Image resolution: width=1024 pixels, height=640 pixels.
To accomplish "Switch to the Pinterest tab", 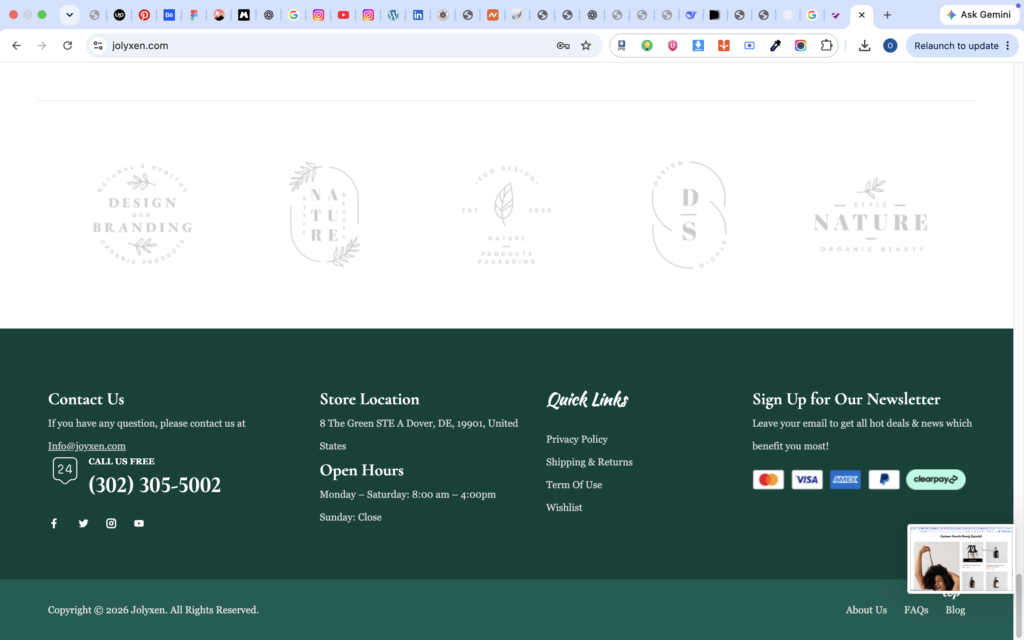I will point(144,14).
